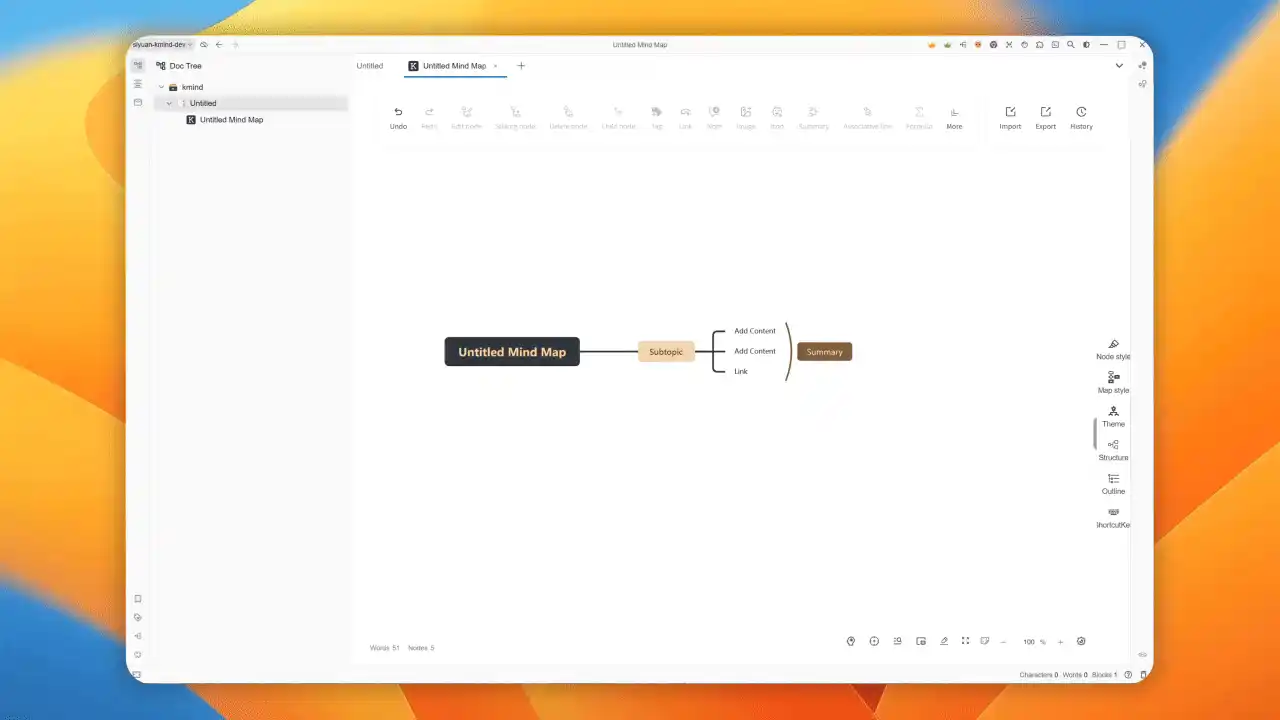Click the orange crown icon in title bar
Image resolution: width=1280 pixels, height=720 pixels.
pyautogui.click(x=932, y=45)
